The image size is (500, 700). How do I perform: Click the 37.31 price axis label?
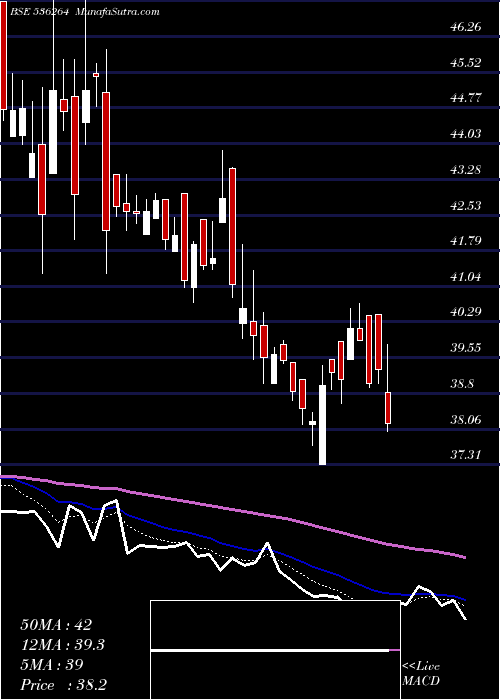pos(466,455)
